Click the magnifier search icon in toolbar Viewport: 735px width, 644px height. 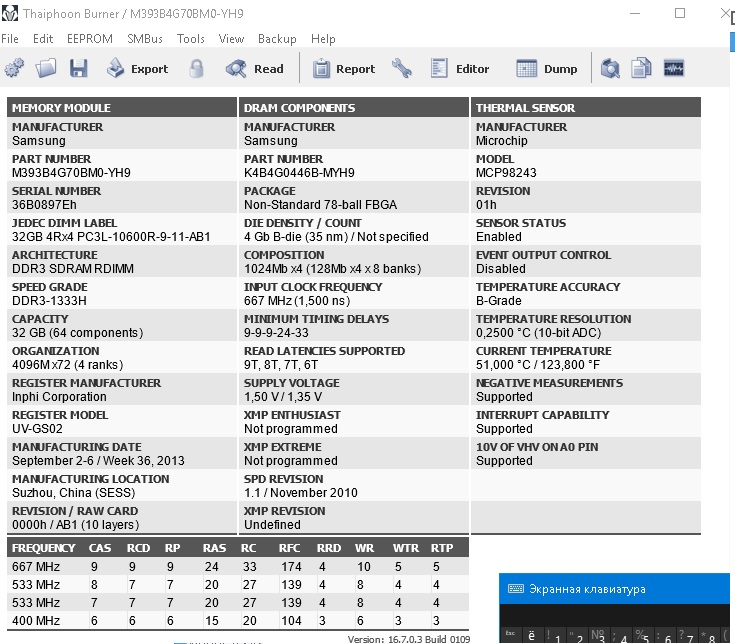(610, 68)
